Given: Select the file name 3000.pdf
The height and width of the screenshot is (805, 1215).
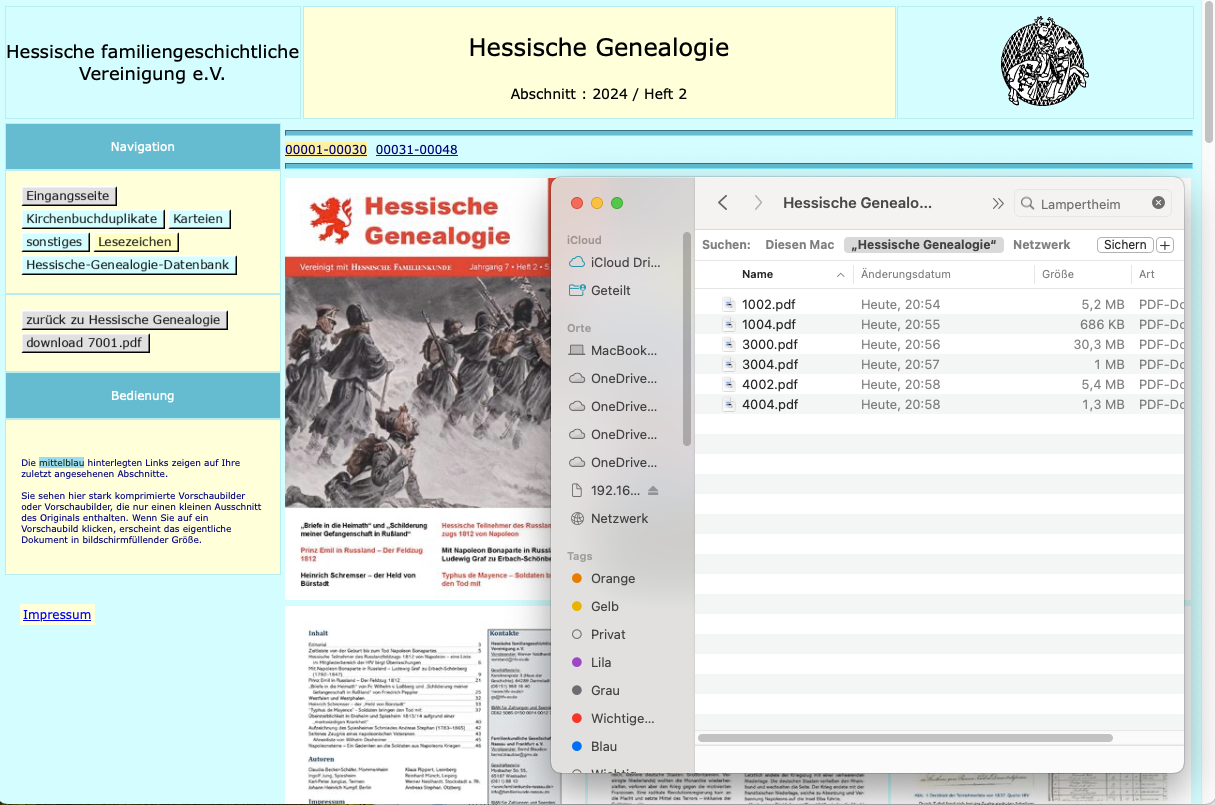Looking at the screenshot, I should (x=770, y=344).
